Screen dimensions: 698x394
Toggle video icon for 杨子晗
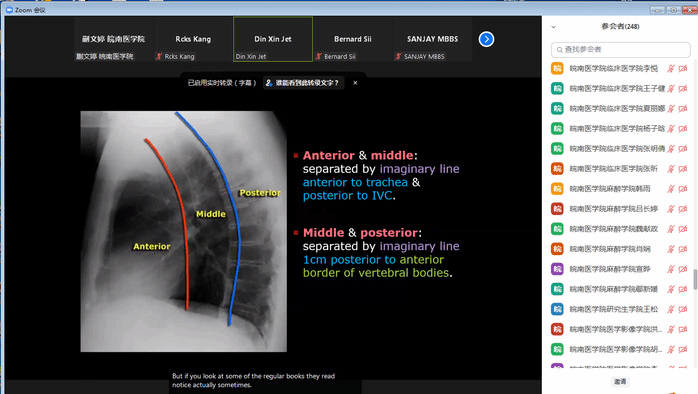point(683,129)
